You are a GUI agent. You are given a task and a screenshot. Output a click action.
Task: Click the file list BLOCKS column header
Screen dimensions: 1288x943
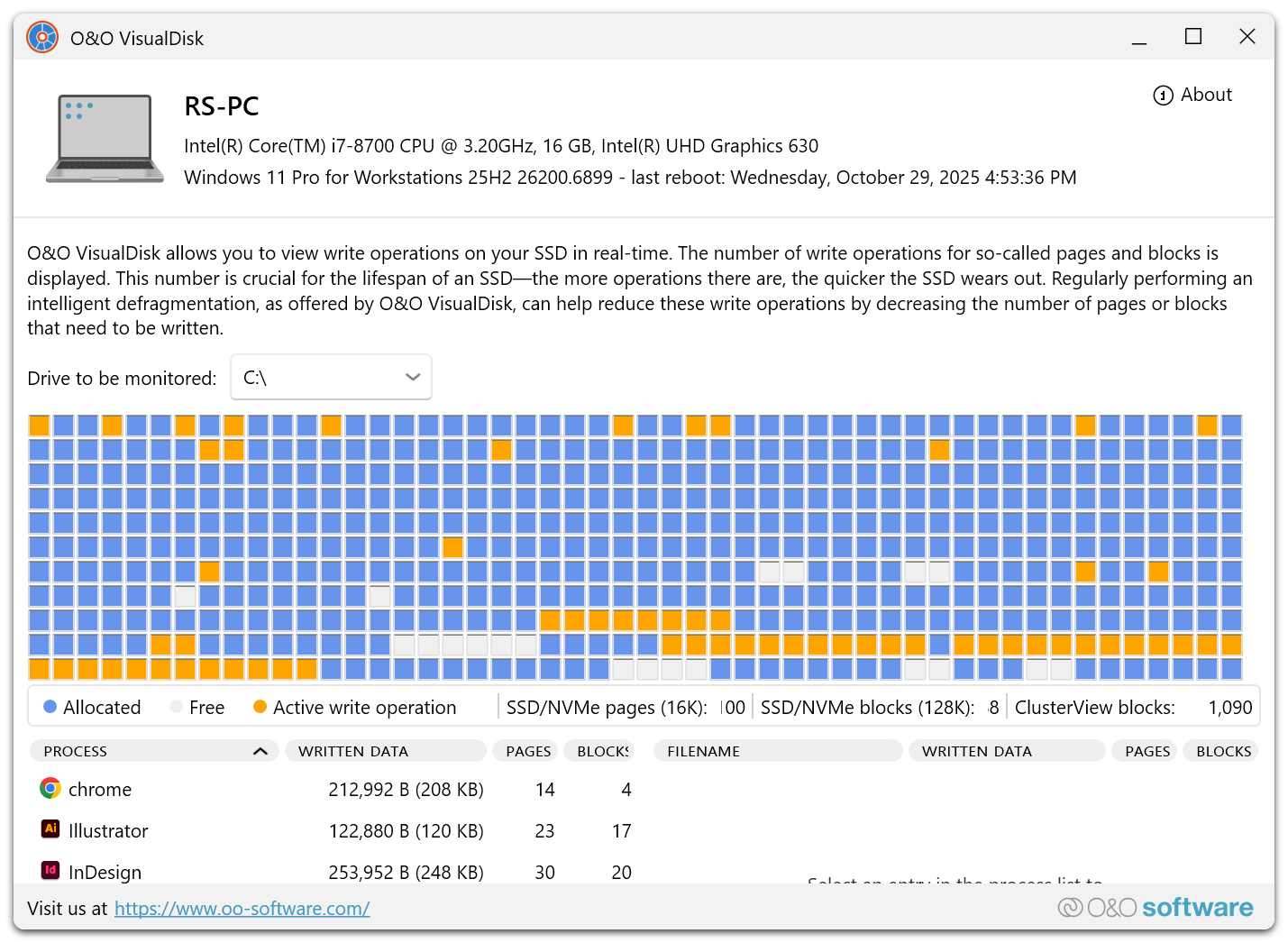point(1223,751)
